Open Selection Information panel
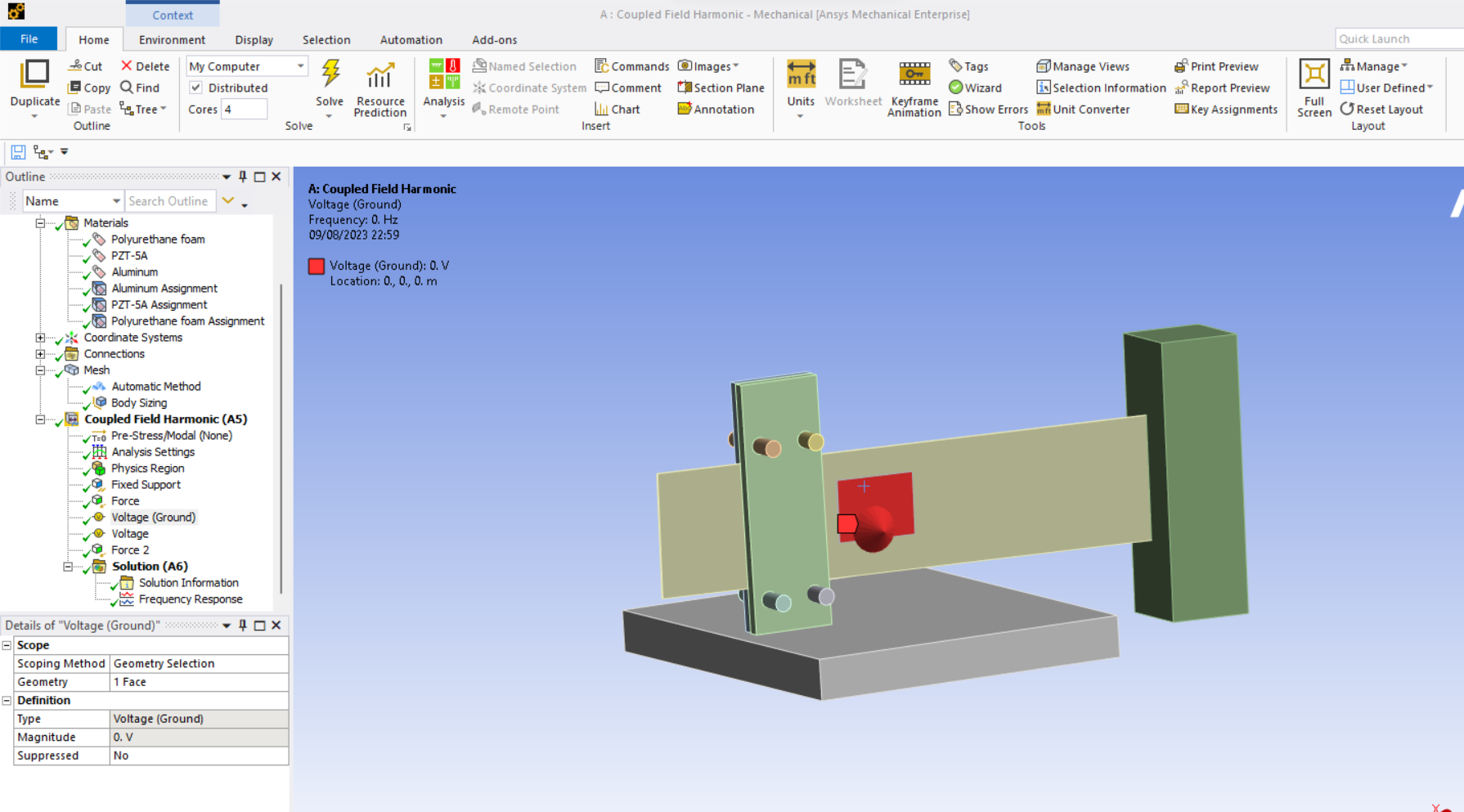Viewport: 1464px width, 812px height. pos(1101,87)
